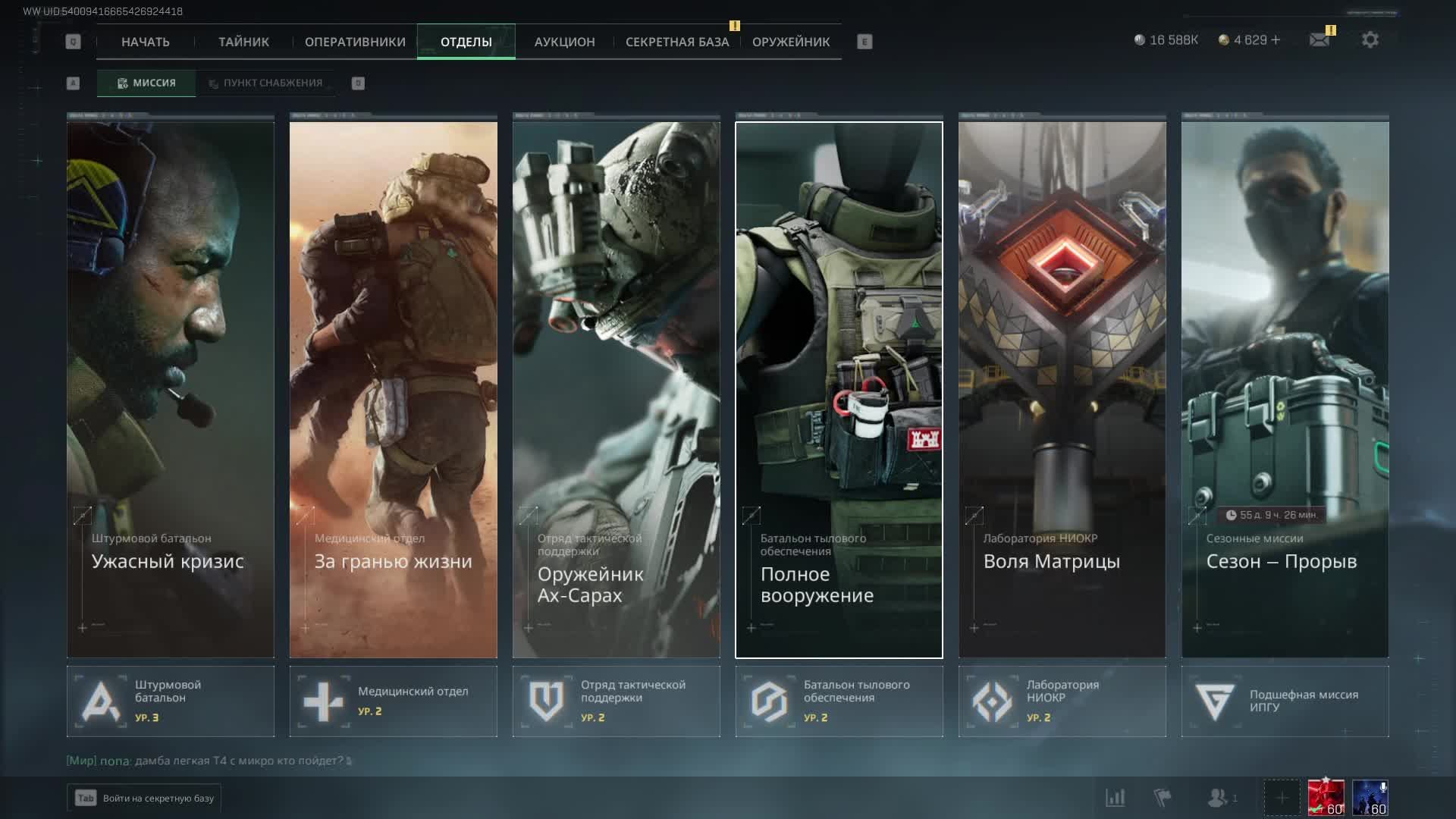
Task: Switch to Пункт снабжения sub-tab
Action: (265, 83)
